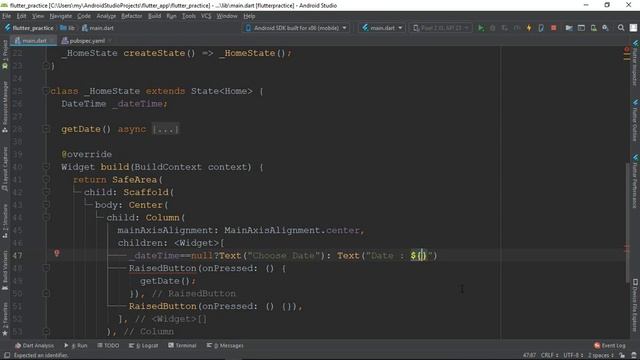The image size is (640, 360).
Task: Open the Flutter Outline side panel
Action: [635, 120]
